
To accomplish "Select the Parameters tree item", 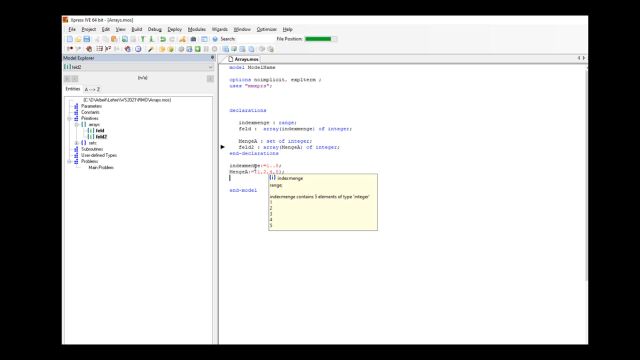I will 91,106.
